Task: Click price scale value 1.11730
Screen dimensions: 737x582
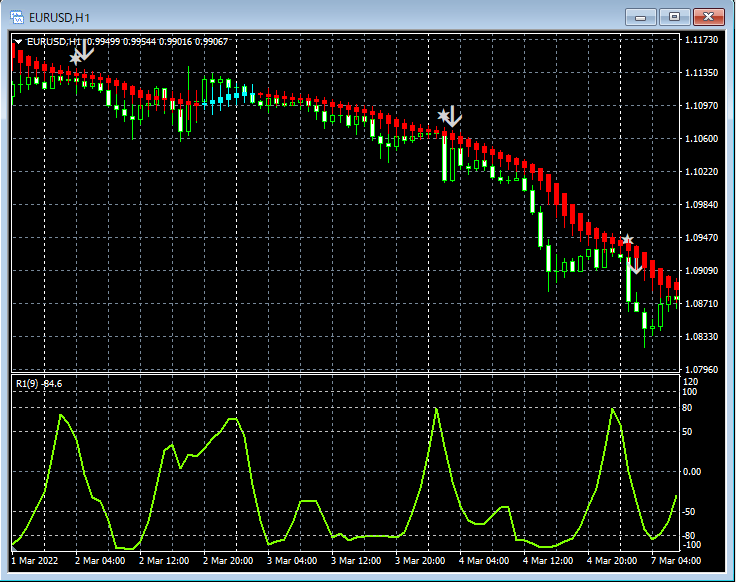Action: point(701,40)
